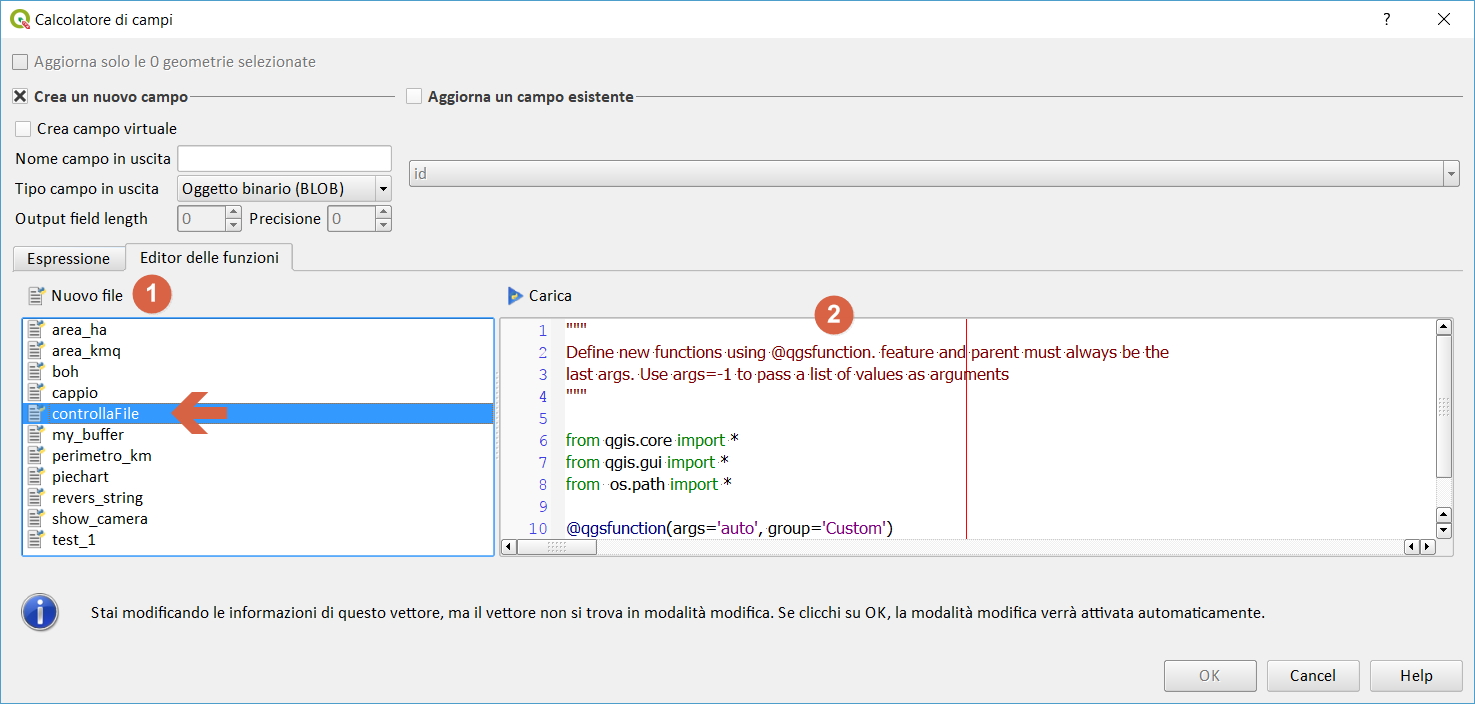This screenshot has height=704, width=1475.
Task: Click the Nuovo file icon
Action: tap(37, 296)
